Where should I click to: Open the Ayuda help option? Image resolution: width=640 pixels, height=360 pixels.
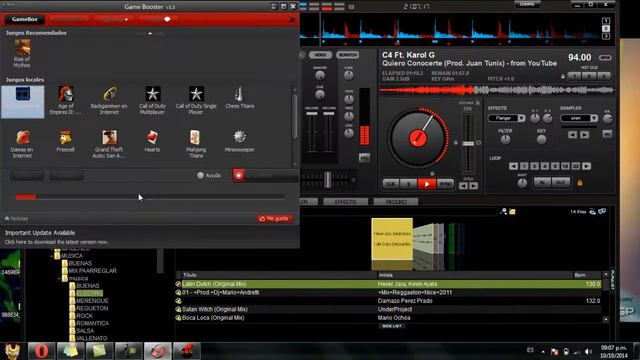pyautogui.click(x=209, y=176)
